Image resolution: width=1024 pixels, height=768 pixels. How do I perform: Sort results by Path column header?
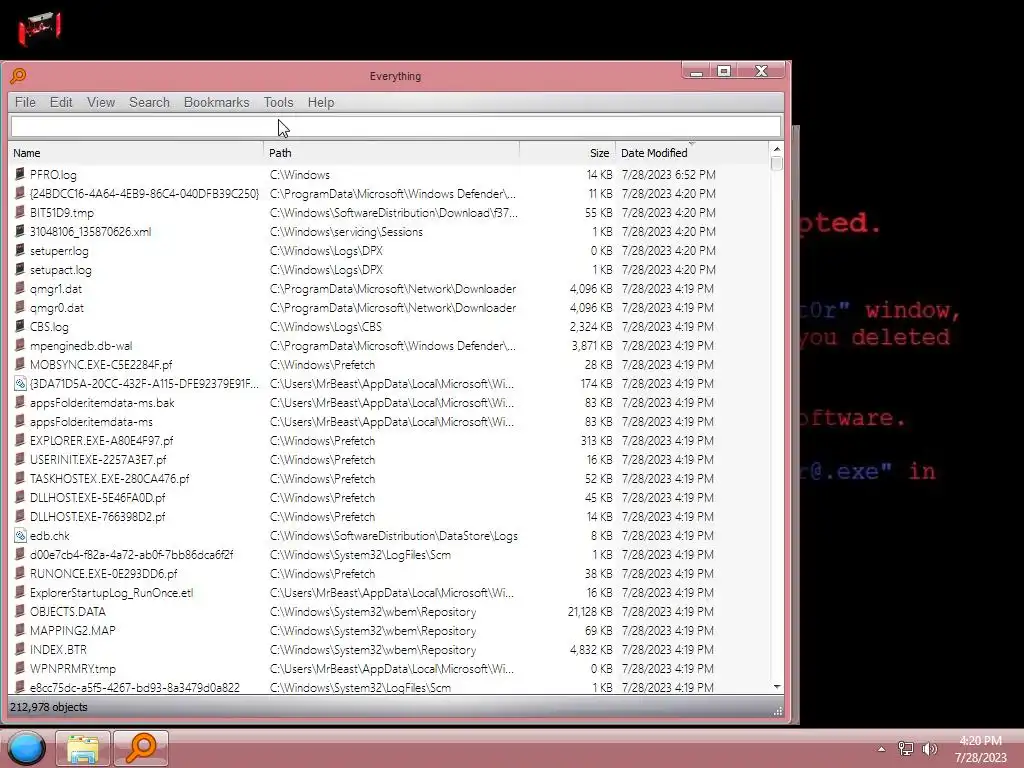click(392, 153)
